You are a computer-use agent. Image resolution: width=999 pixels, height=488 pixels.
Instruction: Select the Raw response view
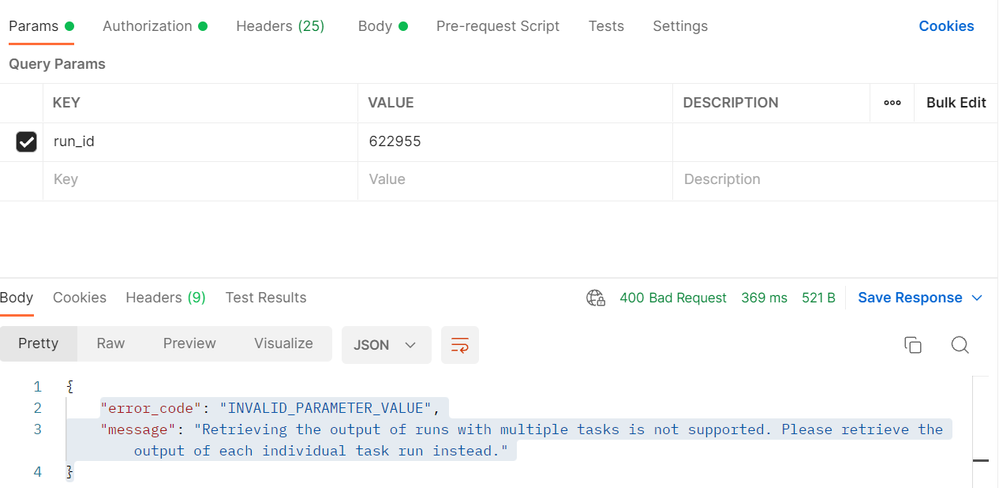(x=111, y=343)
